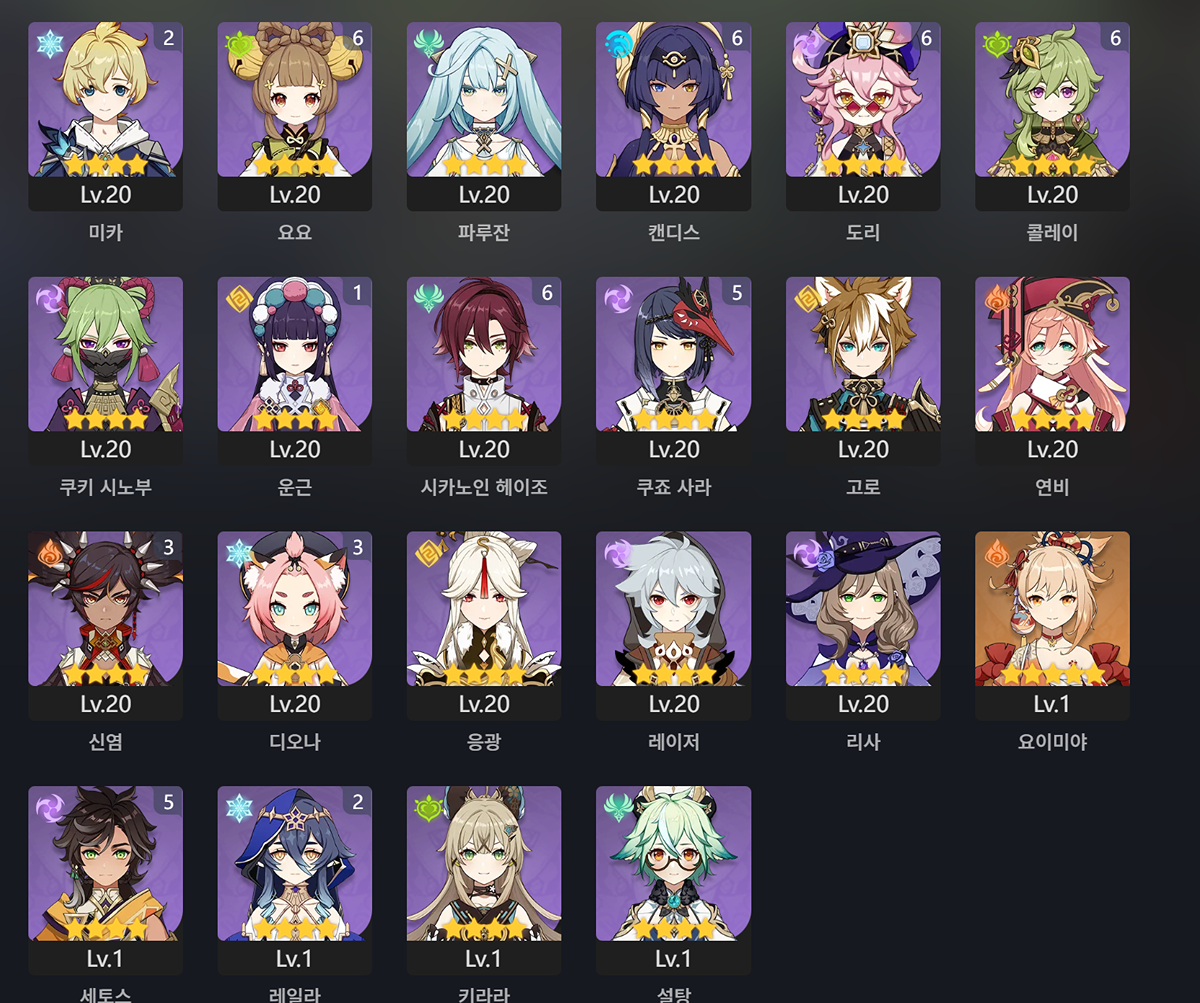Click the Anemo element icon on 파루잔's card
This screenshot has height=1003, width=1200.
pos(427,44)
